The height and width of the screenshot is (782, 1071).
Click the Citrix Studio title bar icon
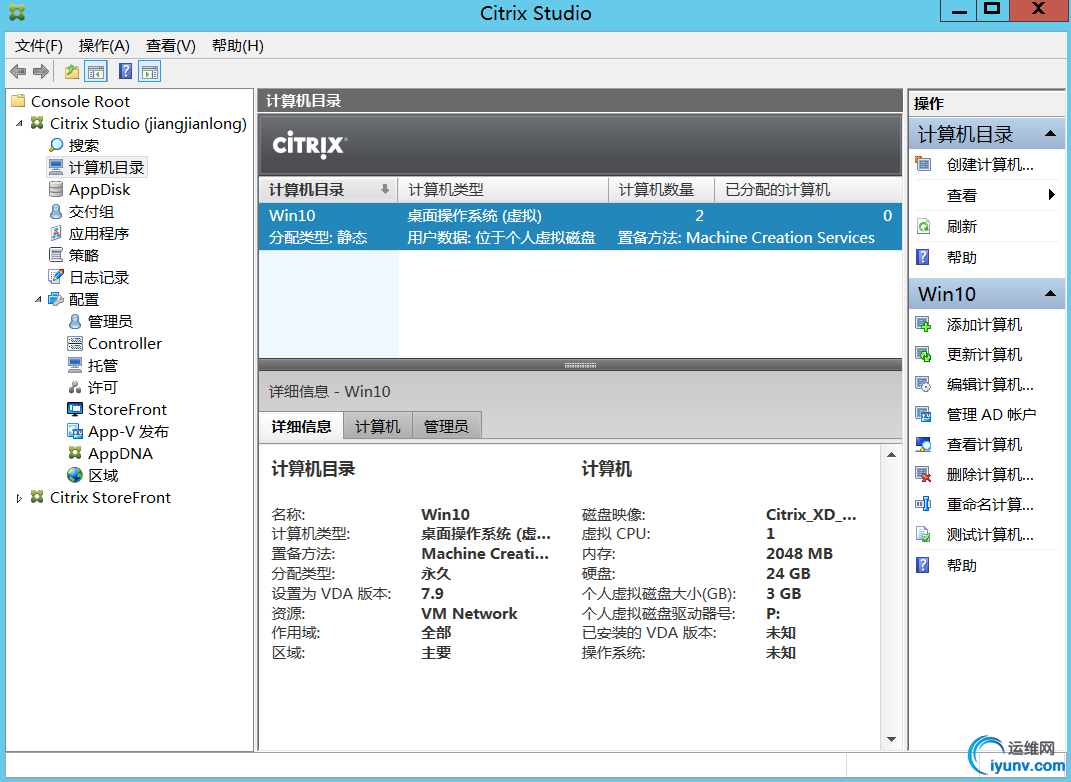click(x=17, y=12)
